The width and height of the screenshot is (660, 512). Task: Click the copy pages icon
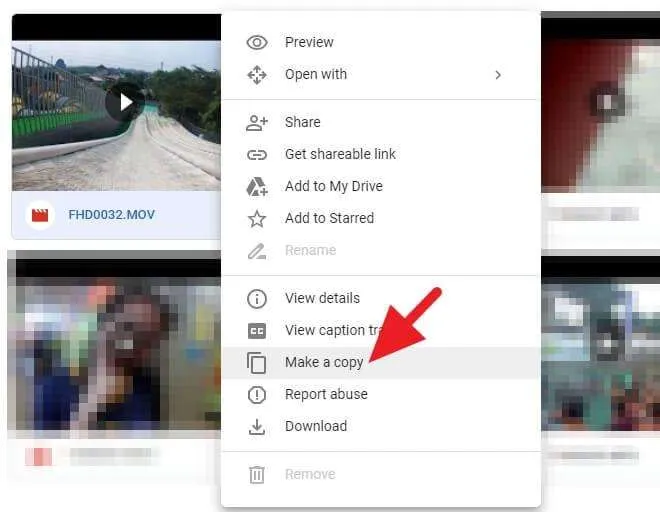click(257, 363)
